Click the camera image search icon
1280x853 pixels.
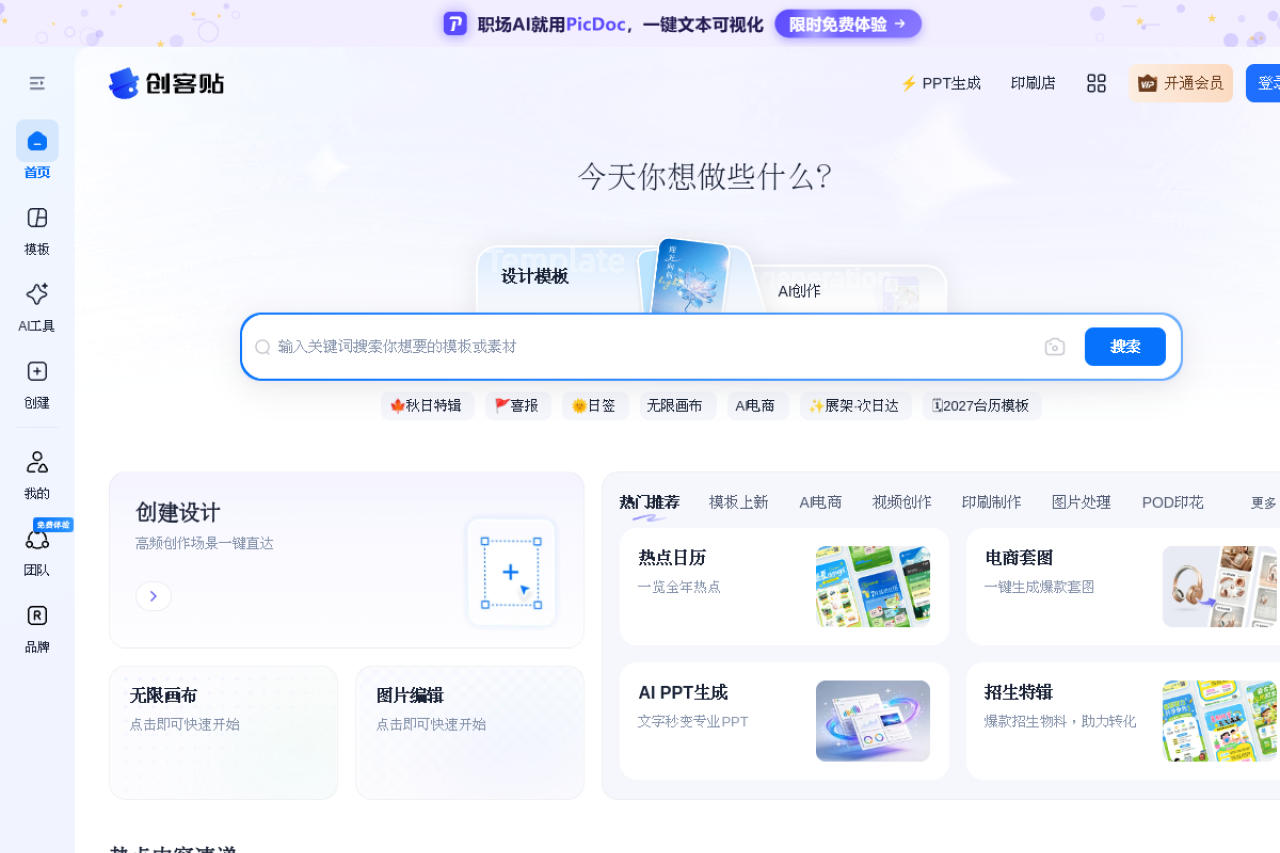coord(1054,346)
